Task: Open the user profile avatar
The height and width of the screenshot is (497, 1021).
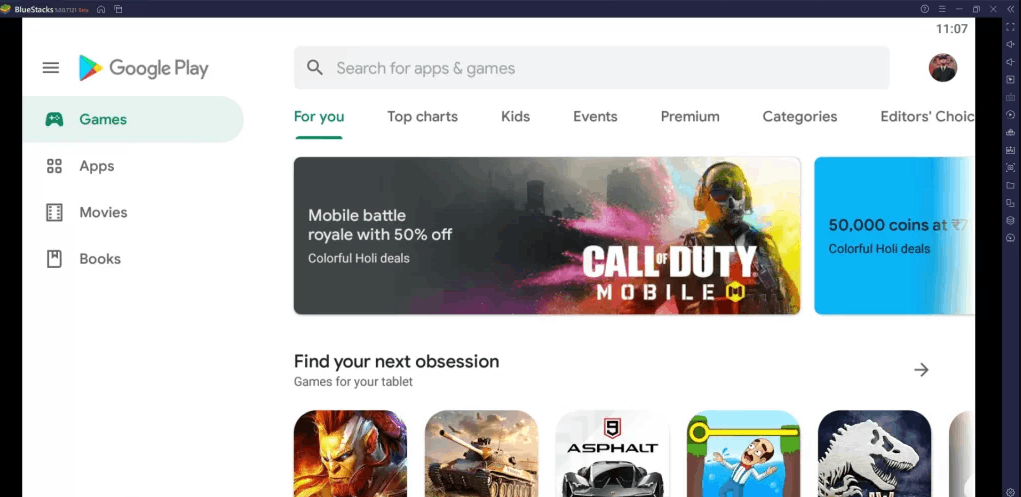Action: click(942, 68)
